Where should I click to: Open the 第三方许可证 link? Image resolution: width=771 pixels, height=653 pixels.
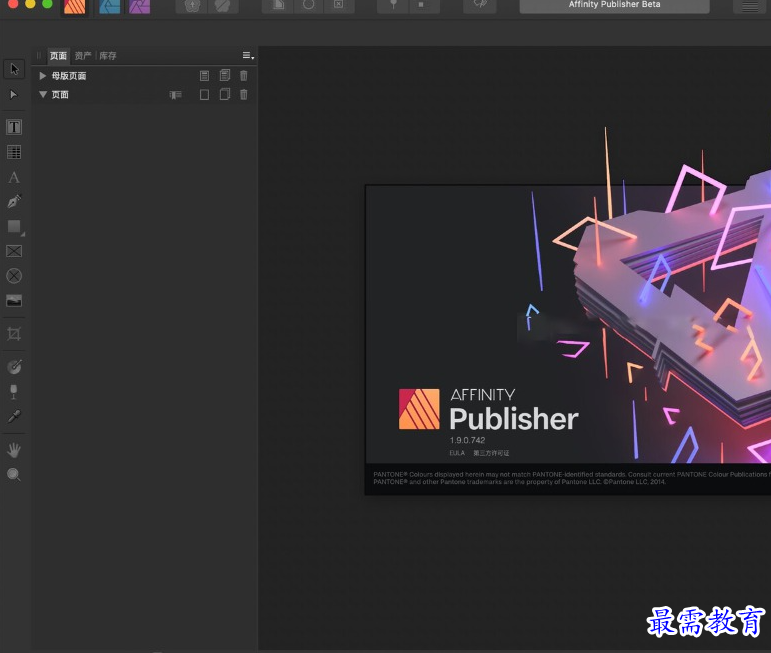click(491, 453)
